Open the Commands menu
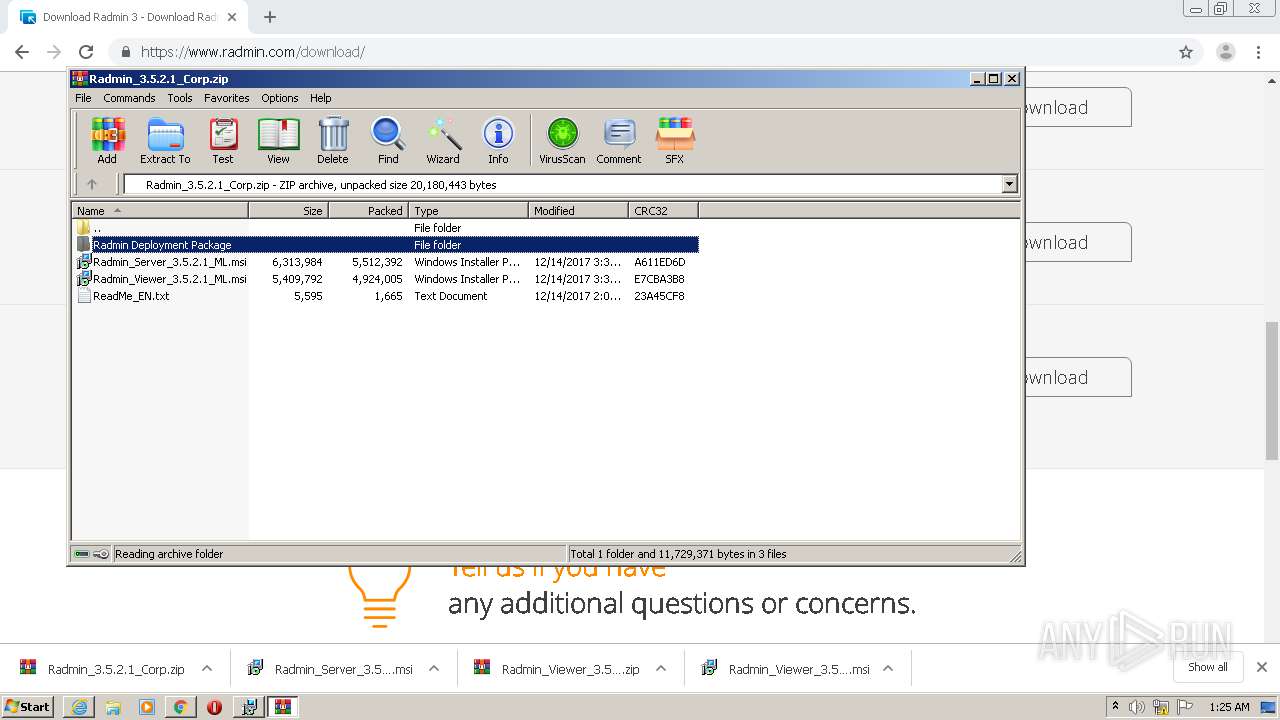This screenshot has height=720, width=1280. click(129, 98)
